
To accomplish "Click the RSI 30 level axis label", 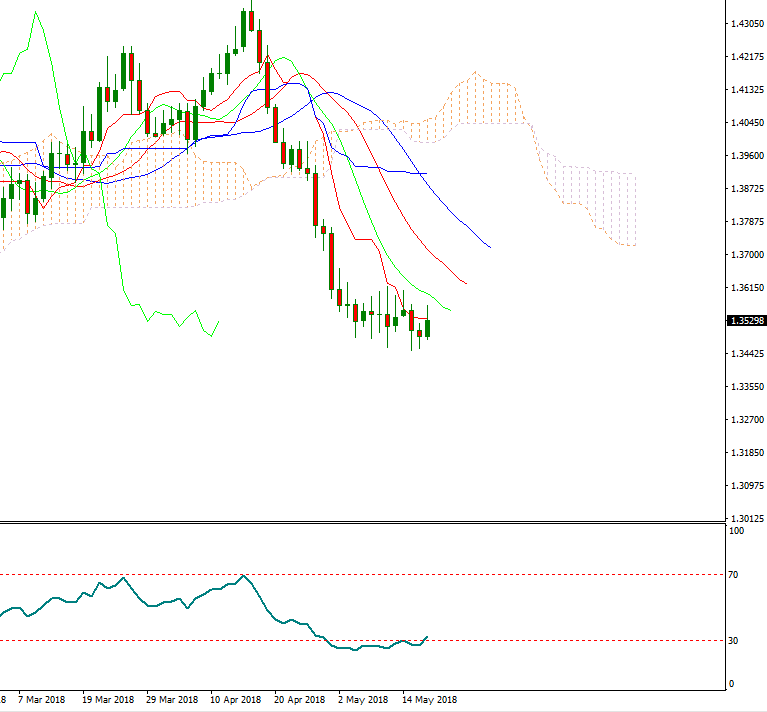I will 733,641.
